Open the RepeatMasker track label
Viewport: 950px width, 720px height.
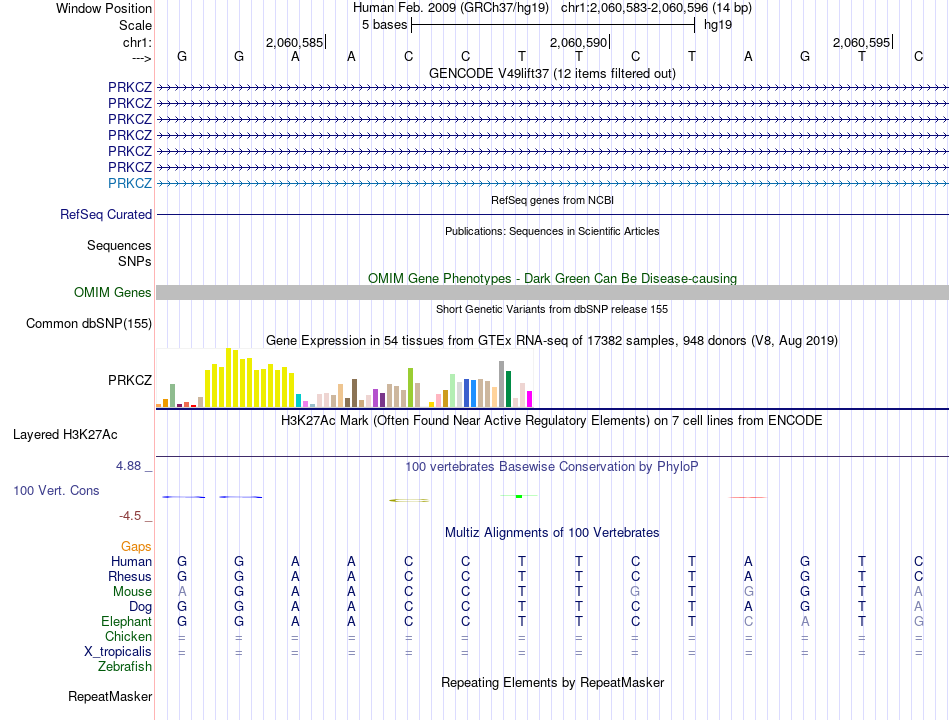click(110, 697)
